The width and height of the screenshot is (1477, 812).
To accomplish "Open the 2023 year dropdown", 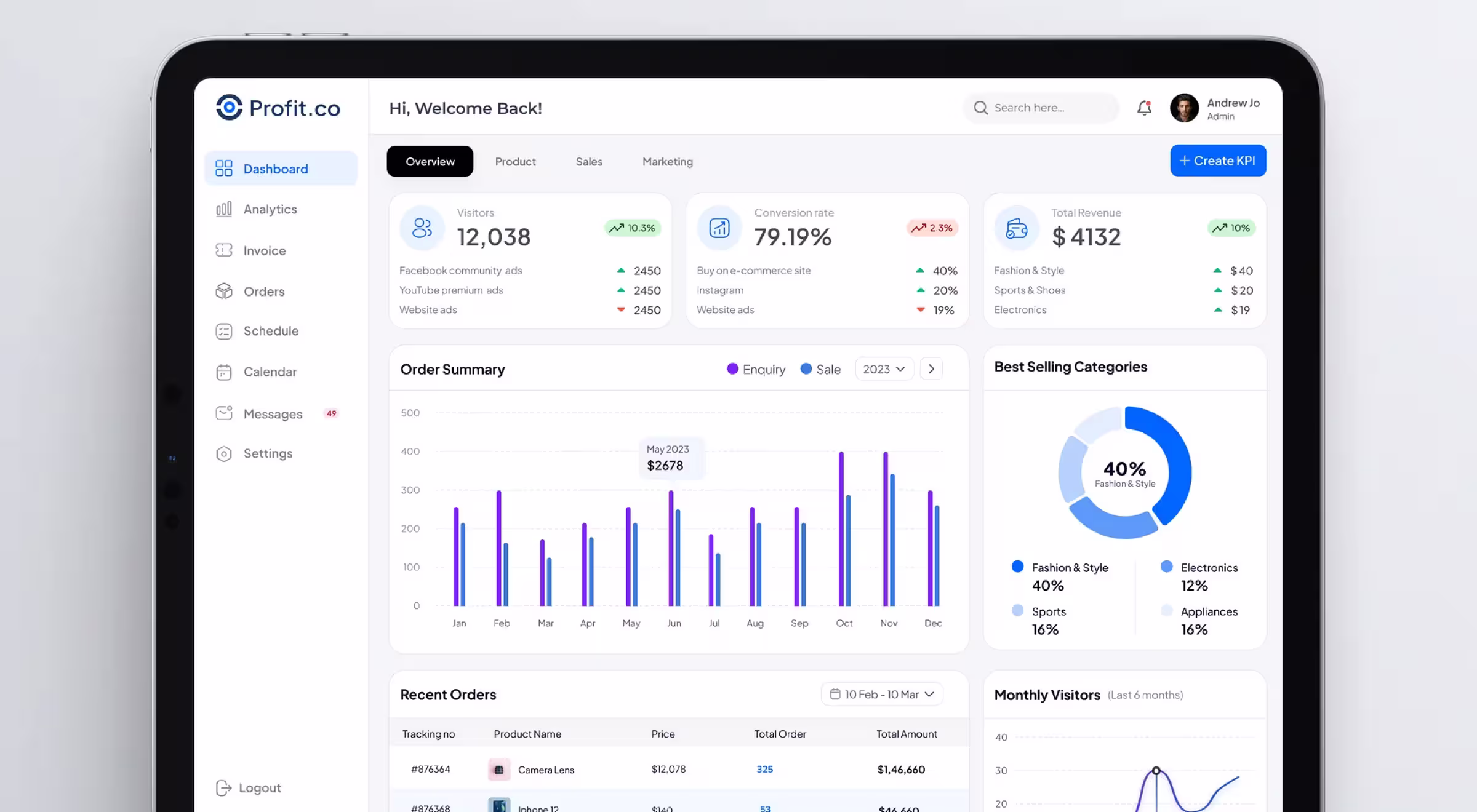I will (x=884, y=368).
